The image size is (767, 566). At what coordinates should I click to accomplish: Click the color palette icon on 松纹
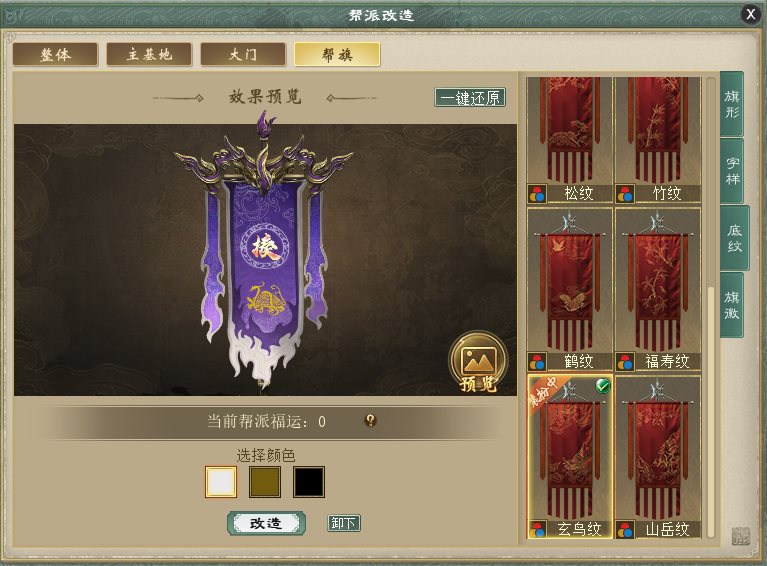[x=537, y=194]
